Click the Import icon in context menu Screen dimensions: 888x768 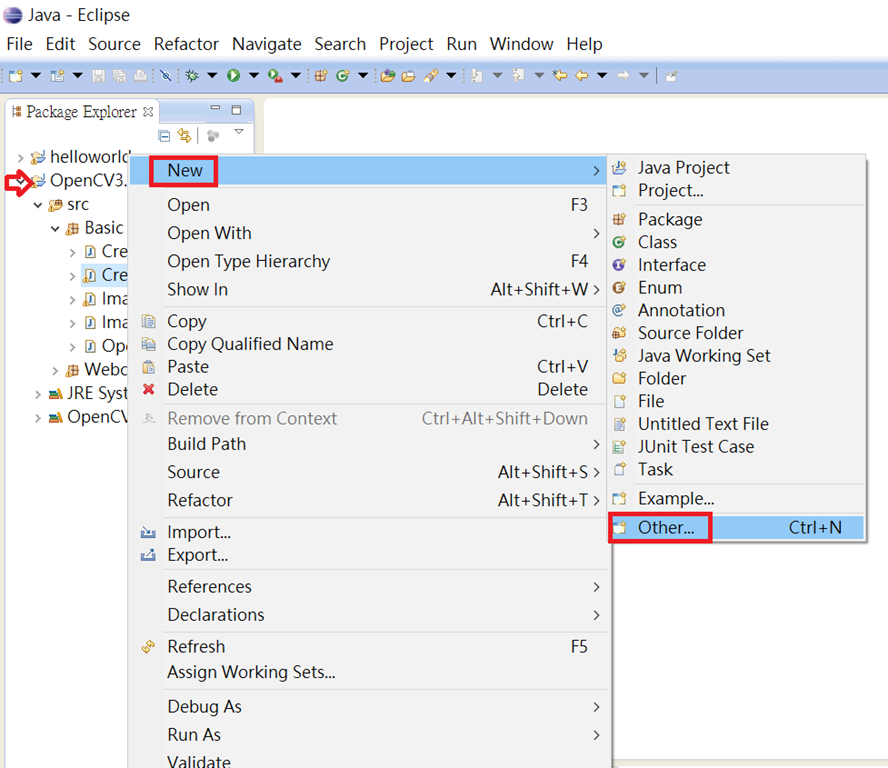tap(148, 532)
